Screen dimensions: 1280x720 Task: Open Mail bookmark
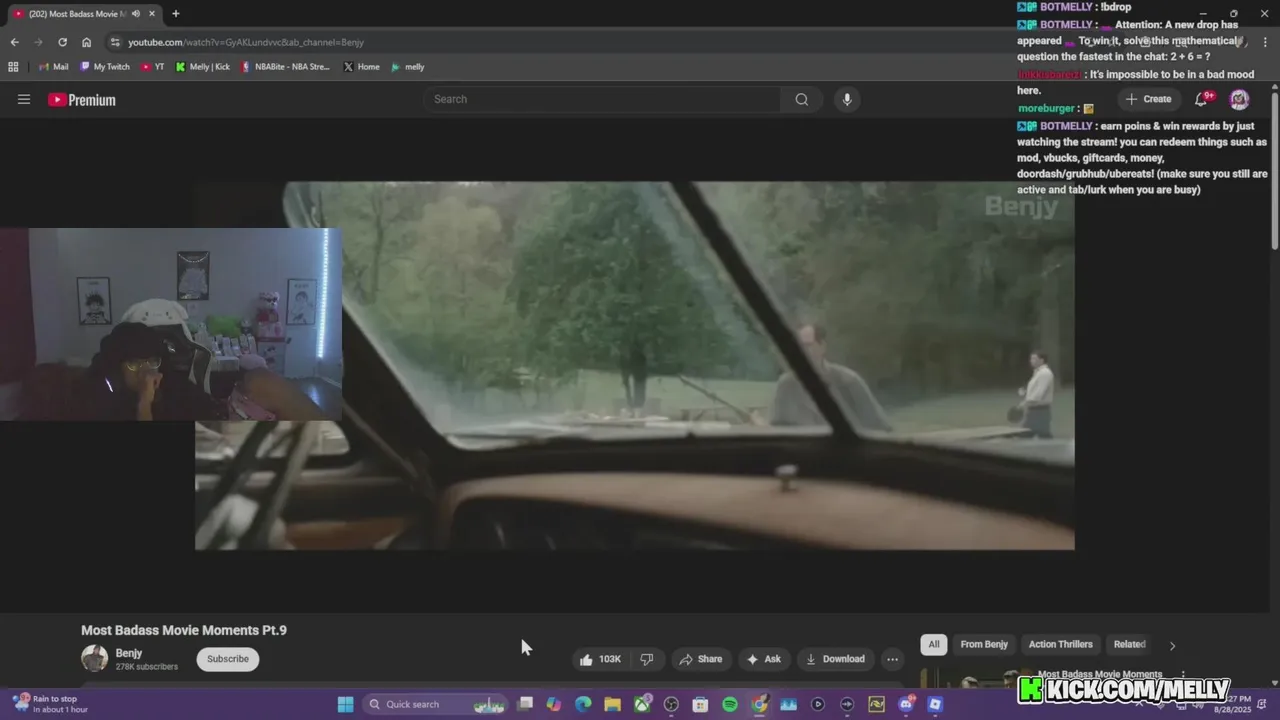click(53, 67)
